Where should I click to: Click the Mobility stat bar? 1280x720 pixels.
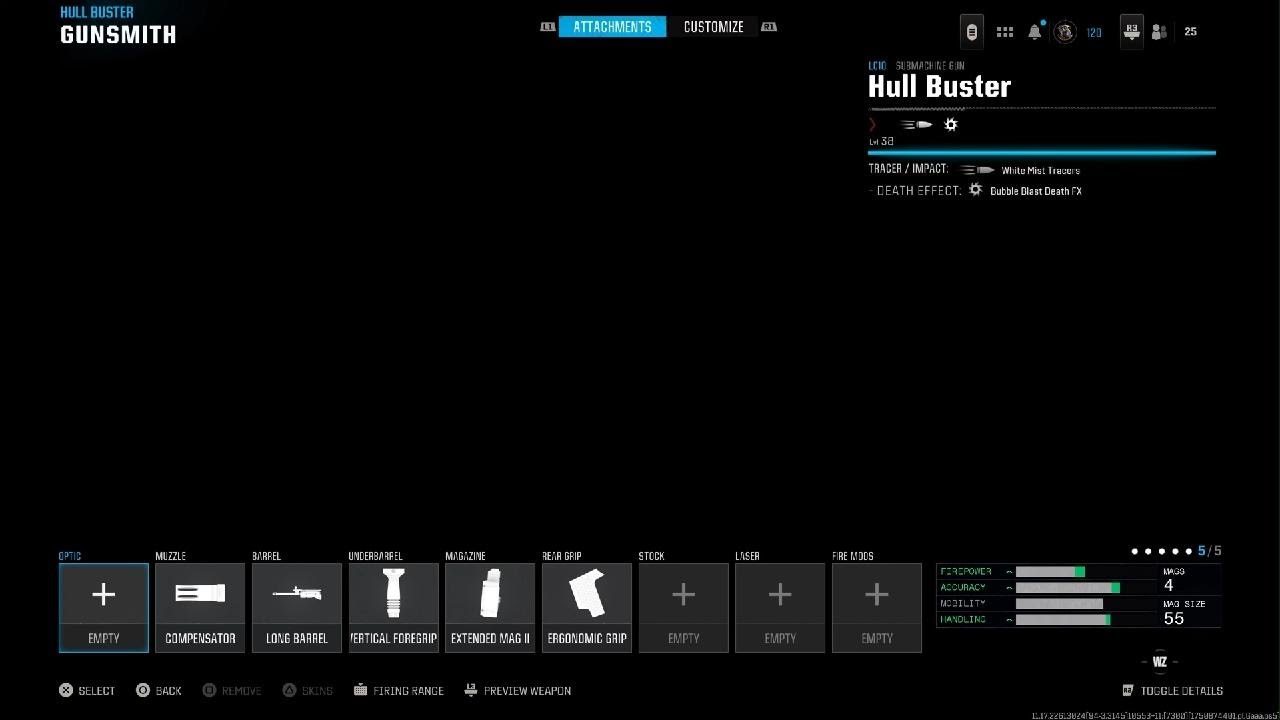(1059, 604)
